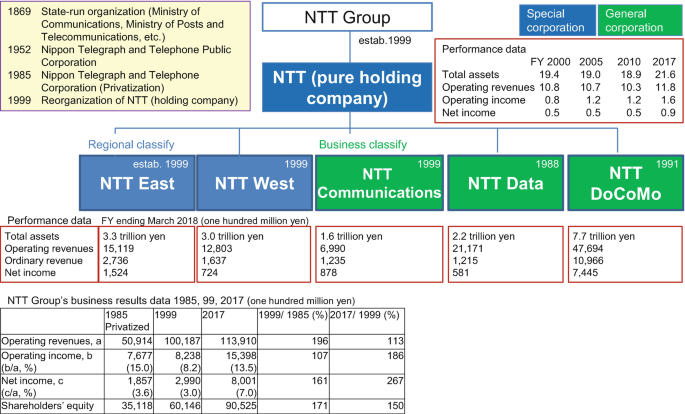The image size is (685, 414).
Task: Click the NTT East box
Action: (x=137, y=183)
